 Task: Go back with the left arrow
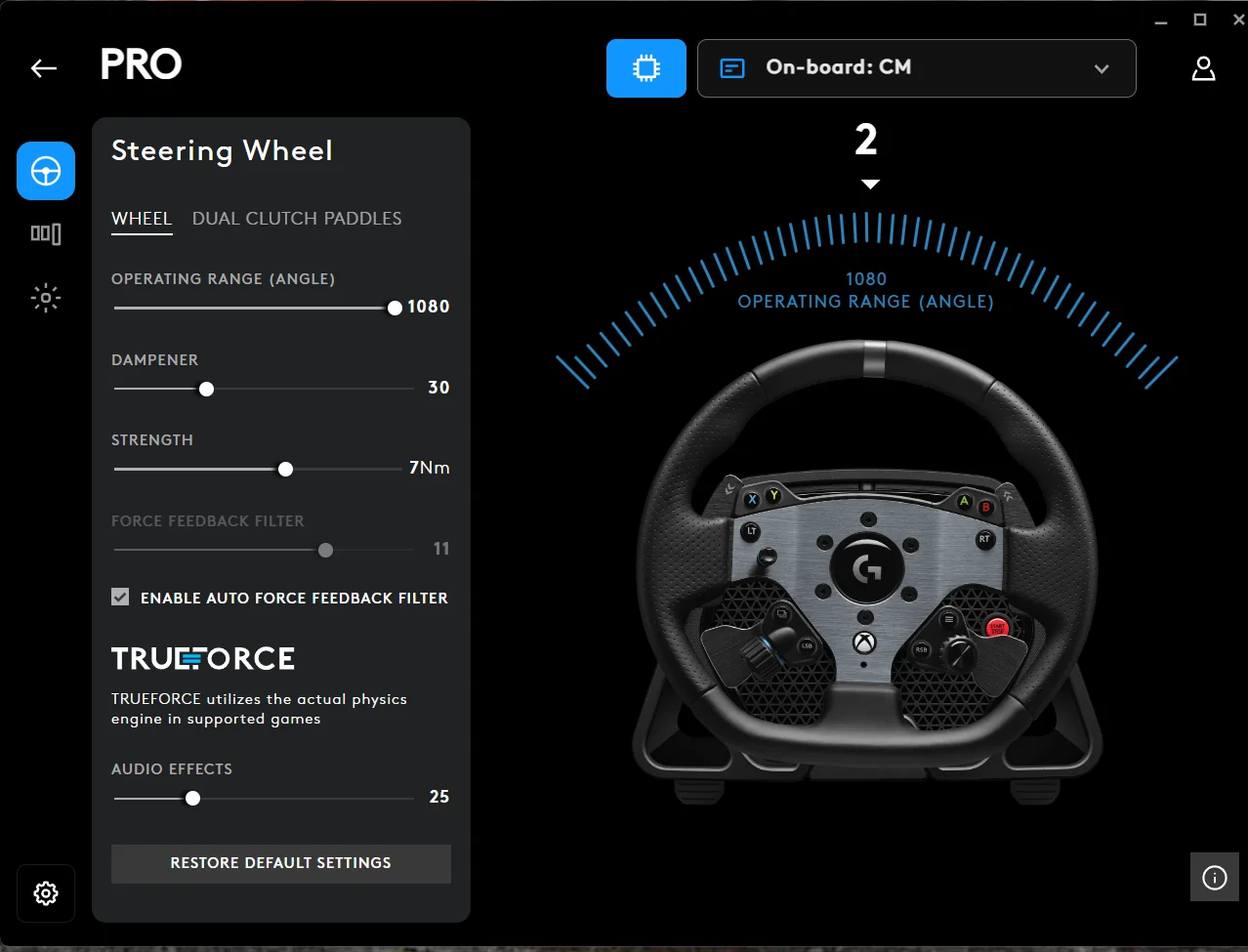click(44, 67)
